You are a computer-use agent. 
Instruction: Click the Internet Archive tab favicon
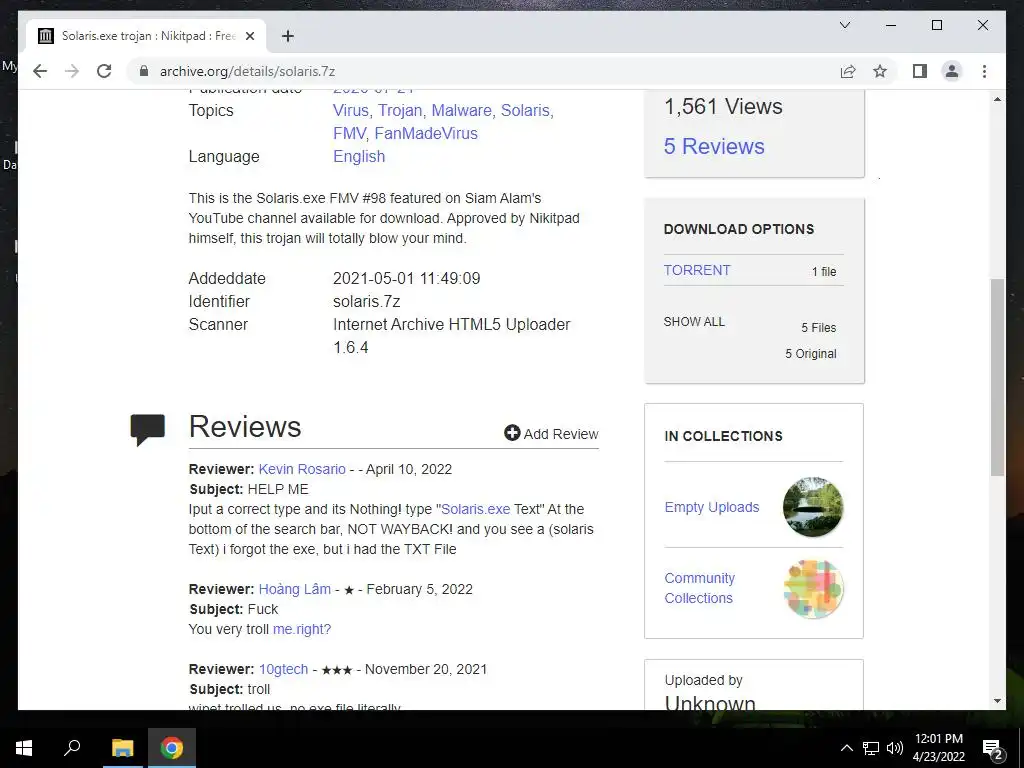tap(46, 36)
